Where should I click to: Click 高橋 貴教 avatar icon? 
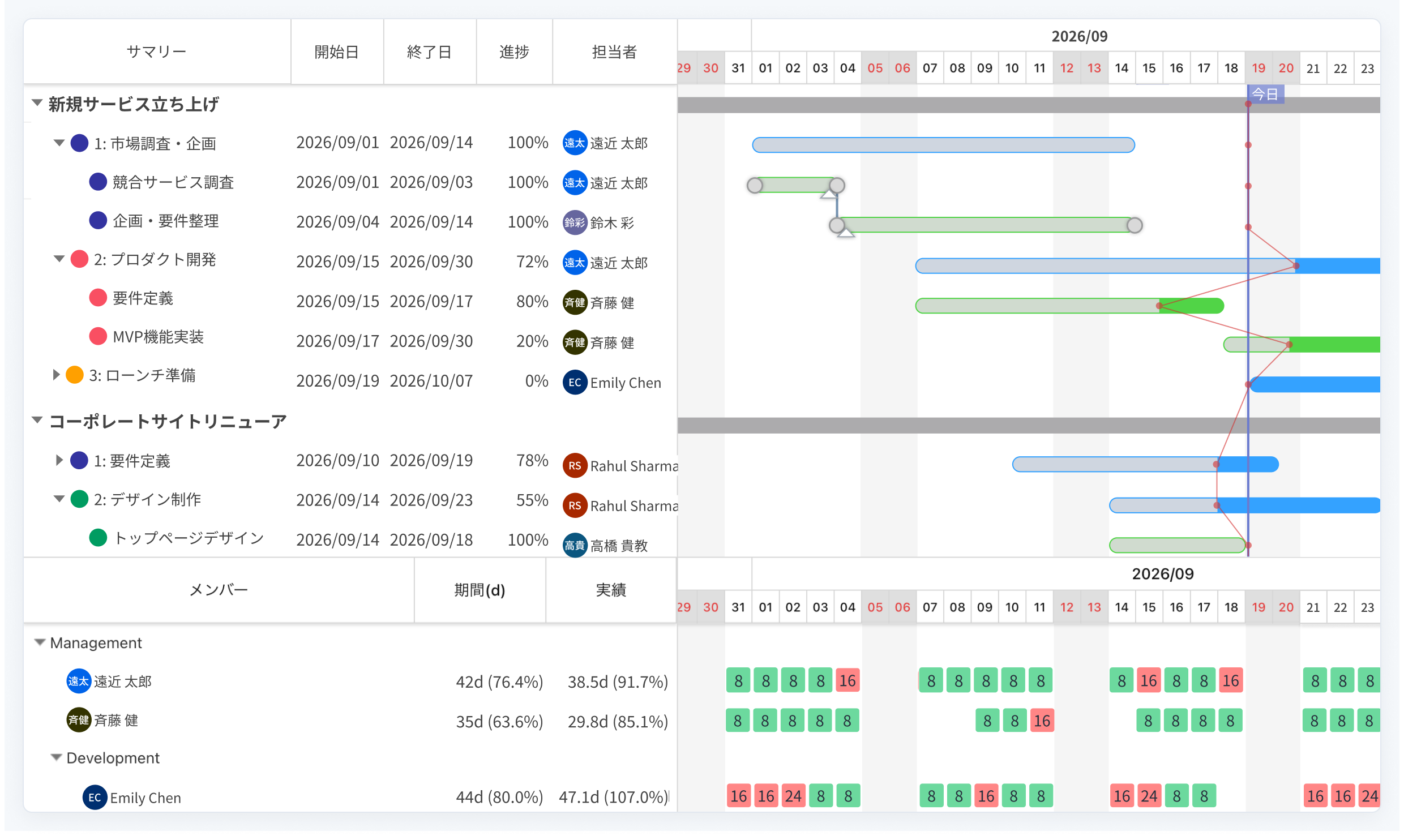[574, 545]
